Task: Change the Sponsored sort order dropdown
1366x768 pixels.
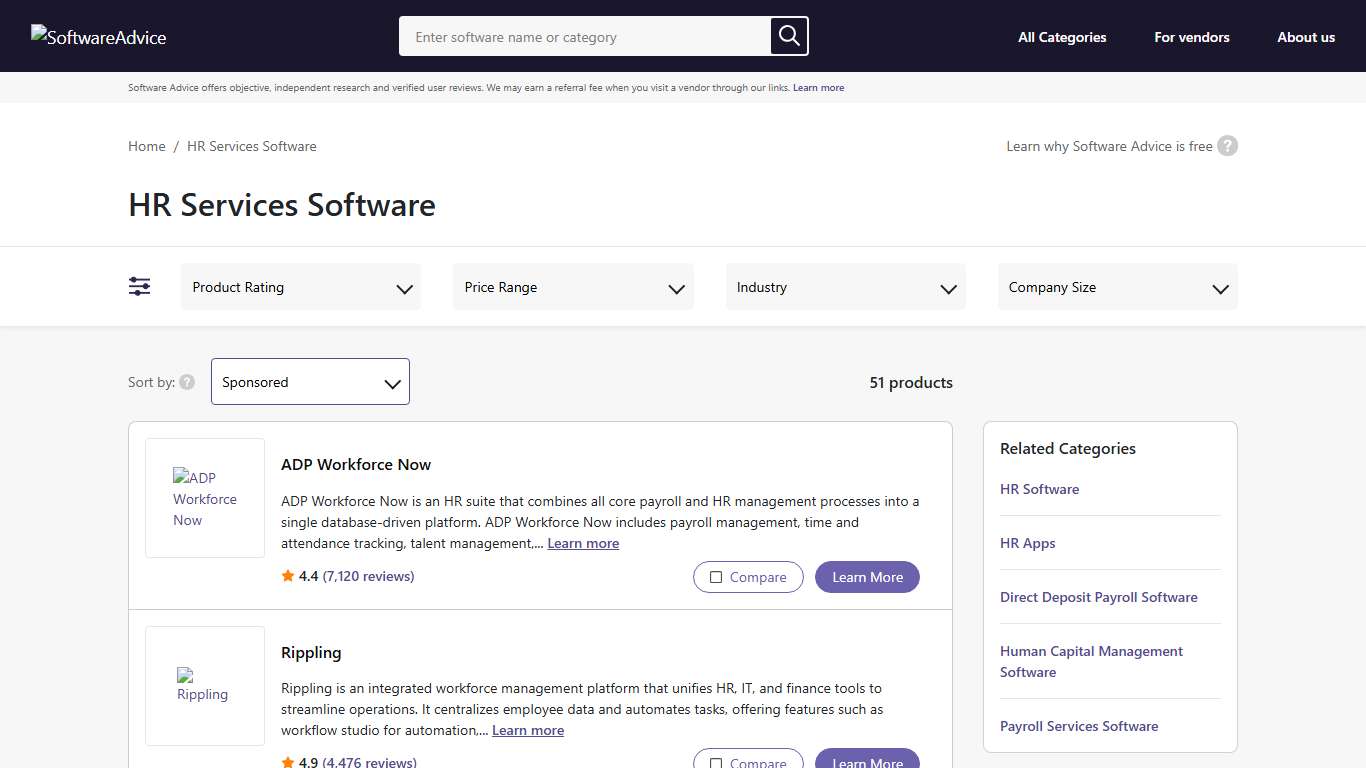Action: 310,381
